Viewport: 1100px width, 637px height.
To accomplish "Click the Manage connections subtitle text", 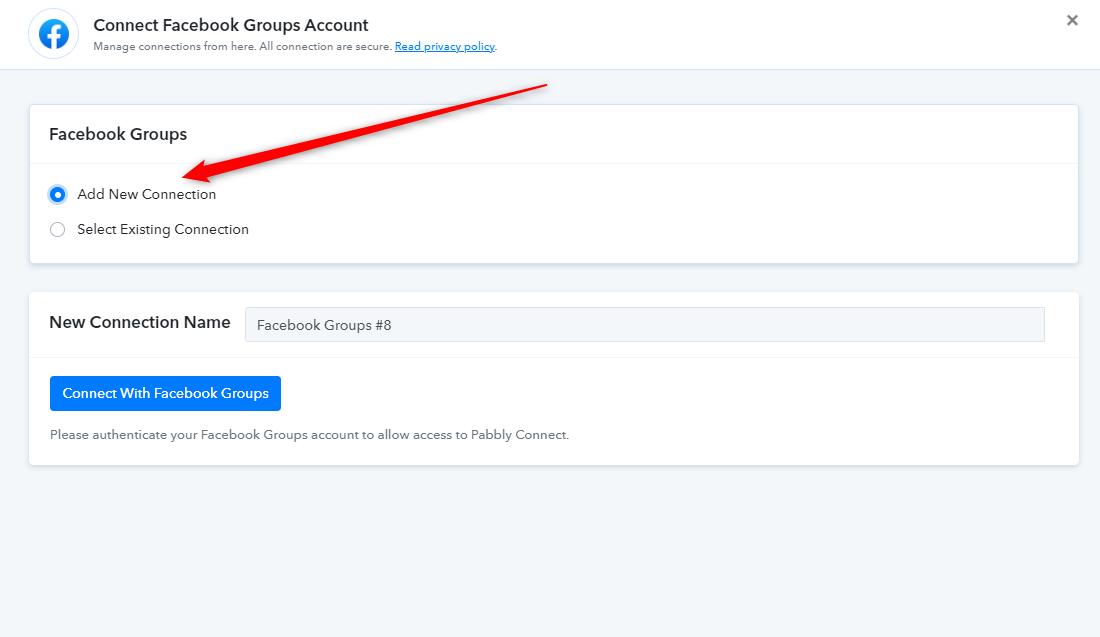I will click(x=243, y=46).
